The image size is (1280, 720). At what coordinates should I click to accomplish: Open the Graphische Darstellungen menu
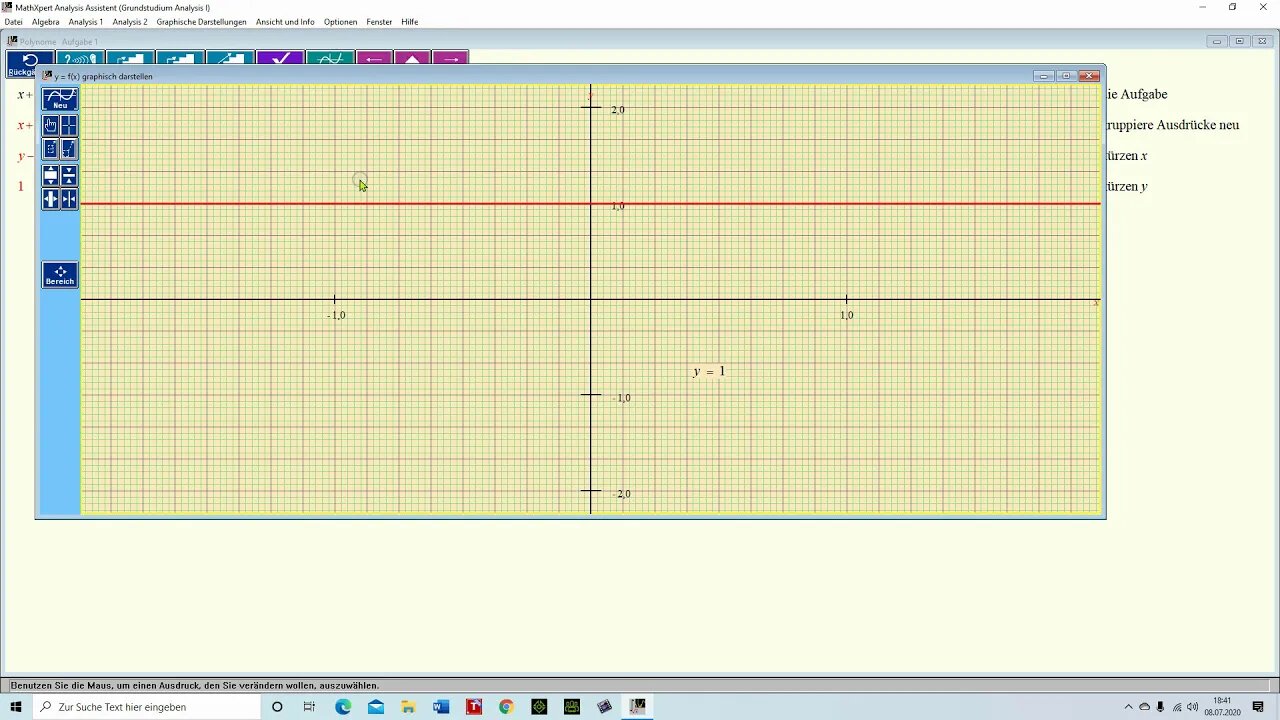click(x=201, y=22)
